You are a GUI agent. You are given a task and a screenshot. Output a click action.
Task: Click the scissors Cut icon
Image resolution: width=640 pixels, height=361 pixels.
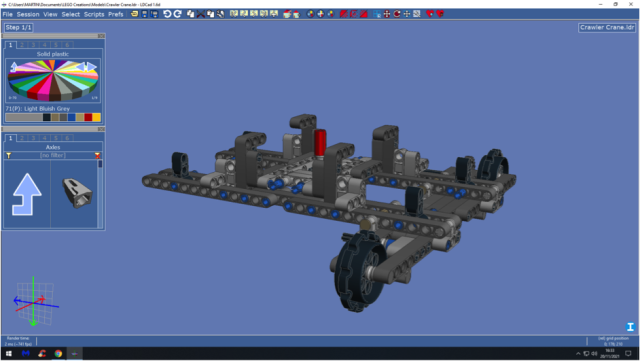click(201, 14)
